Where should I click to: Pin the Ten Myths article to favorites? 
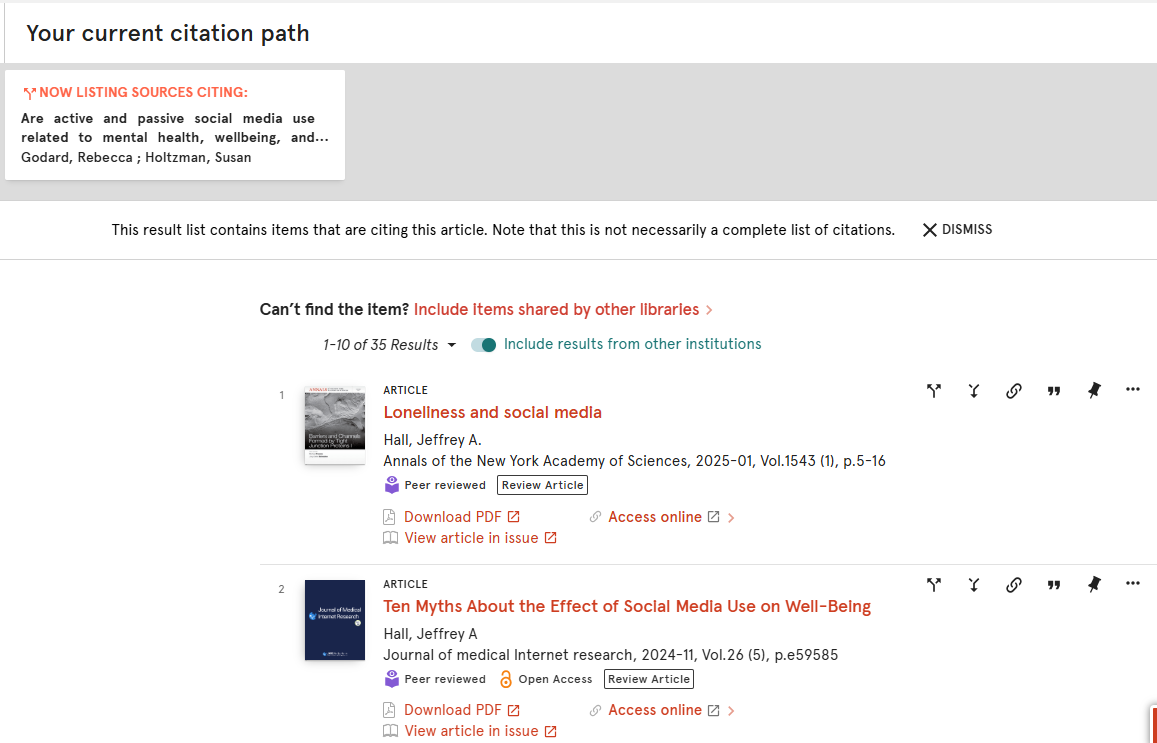[x=1094, y=585]
